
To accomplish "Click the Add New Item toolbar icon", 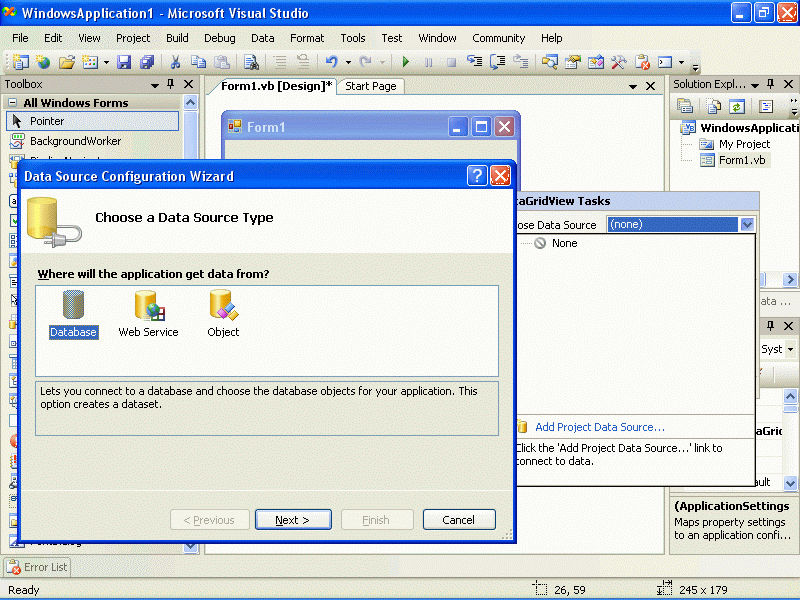I will coord(90,62).
